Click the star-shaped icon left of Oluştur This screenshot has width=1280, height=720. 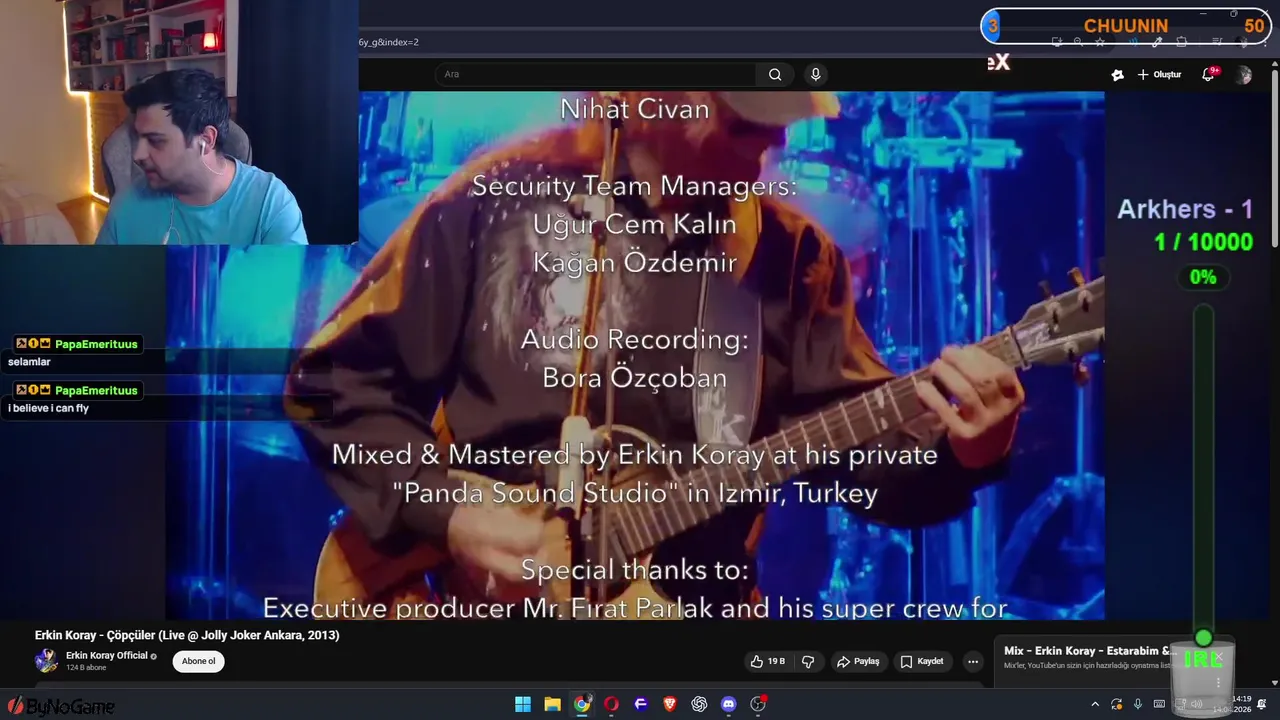tap(1117, 75)
